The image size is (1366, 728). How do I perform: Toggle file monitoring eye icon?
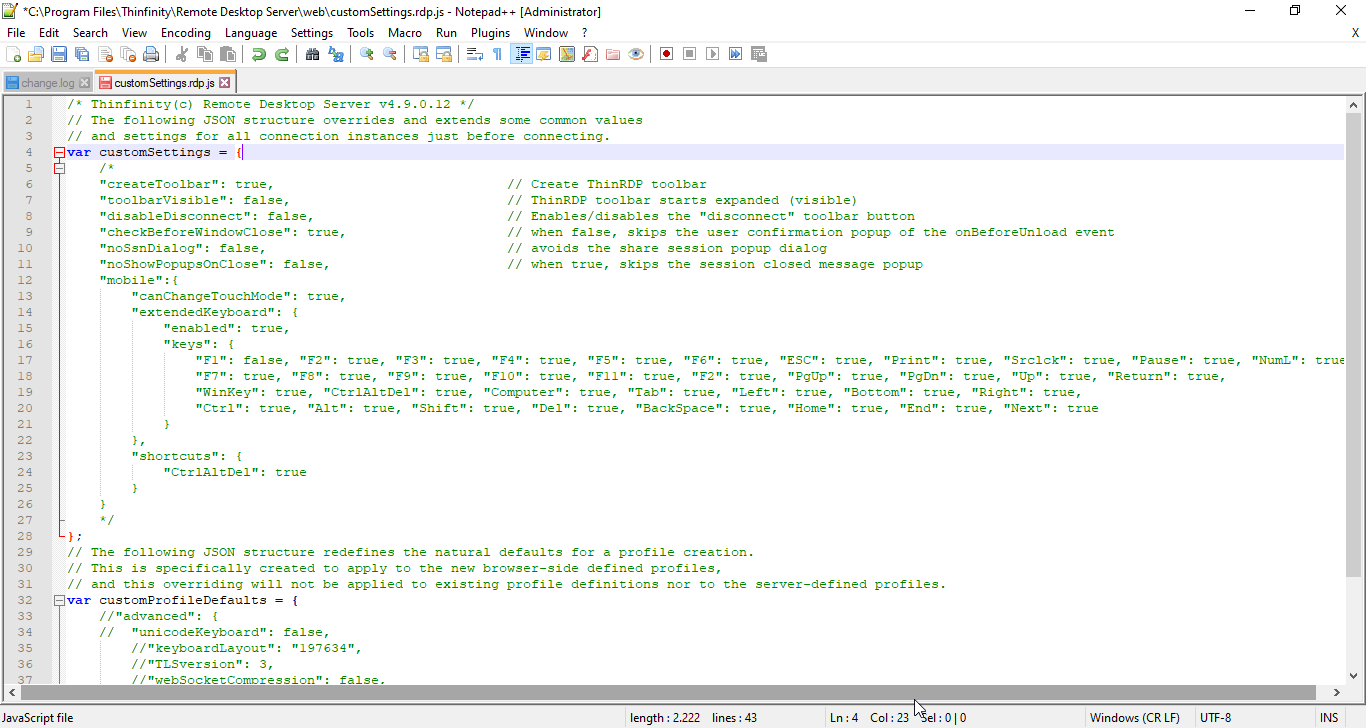[x=636, y=54]
